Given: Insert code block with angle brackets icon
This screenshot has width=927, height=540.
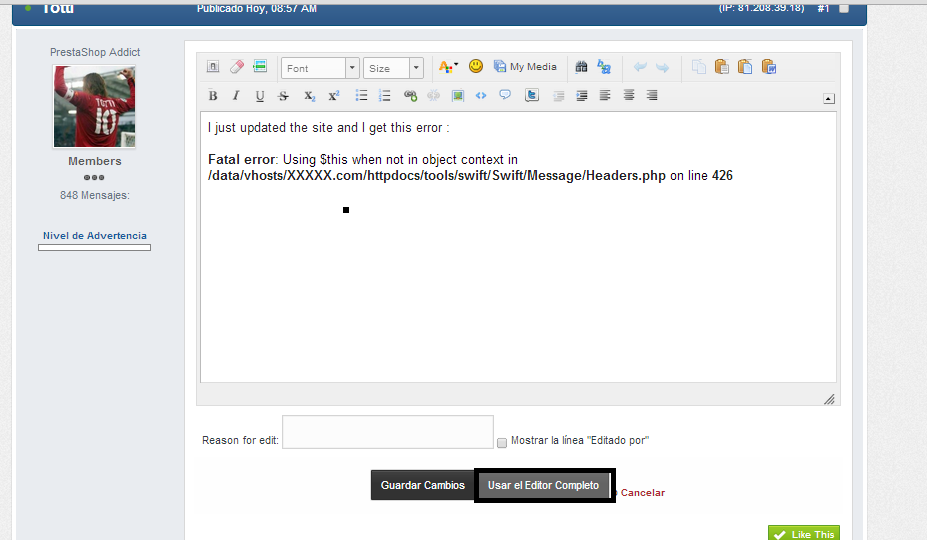Looking at the screenshot, I should [x=481, y=96].
